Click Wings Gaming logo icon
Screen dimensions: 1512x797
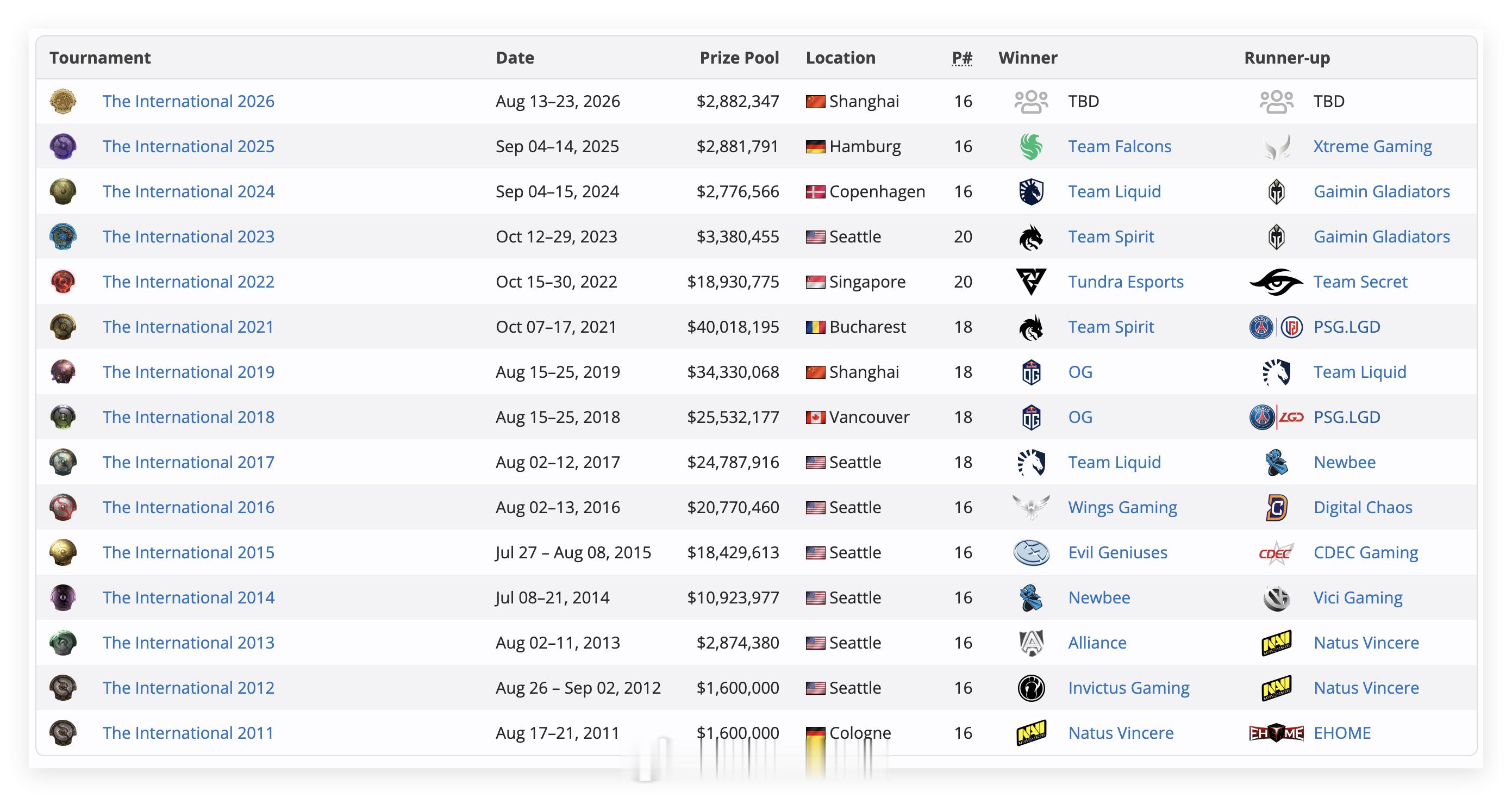[x=1032, y=507]
